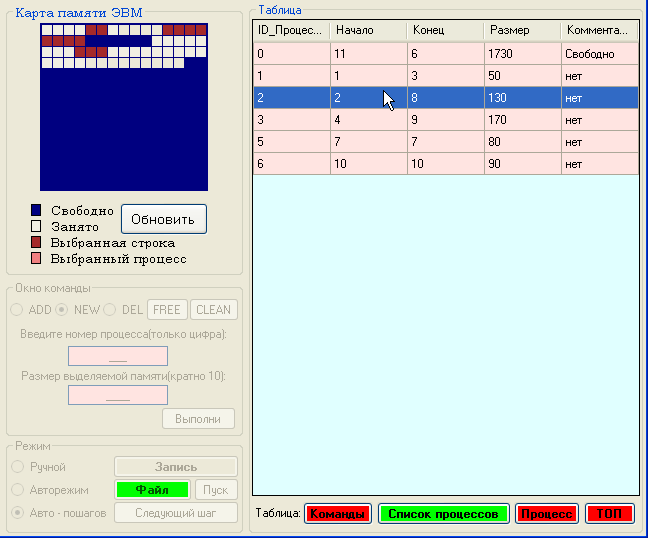This screenshot has height=538, width=648.
Task: Select the row with size 80
Action: click(446, 142)
